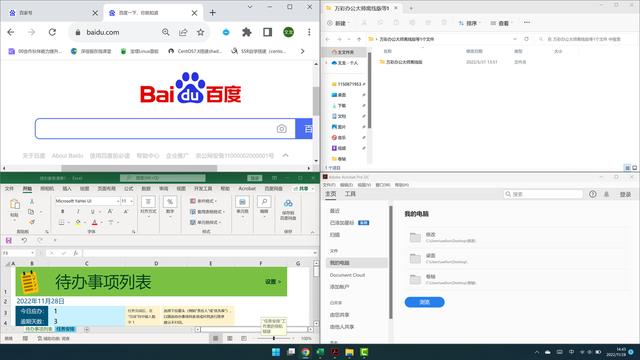Open the font color dropdown arrow in Excel
Image resolution: width=640 pixels, height=360 pixels.
(102, 222)
